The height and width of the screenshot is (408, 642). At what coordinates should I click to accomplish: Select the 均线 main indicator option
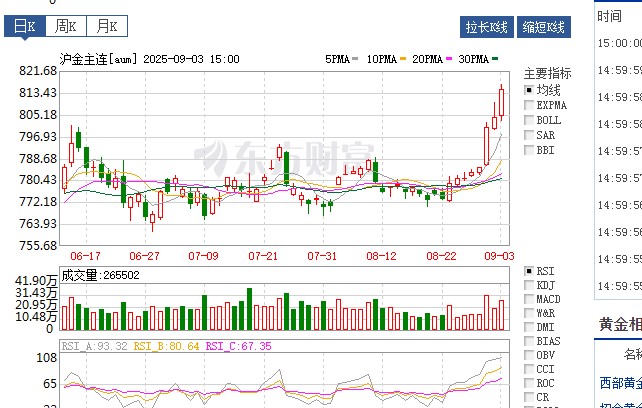click(529, 90)
